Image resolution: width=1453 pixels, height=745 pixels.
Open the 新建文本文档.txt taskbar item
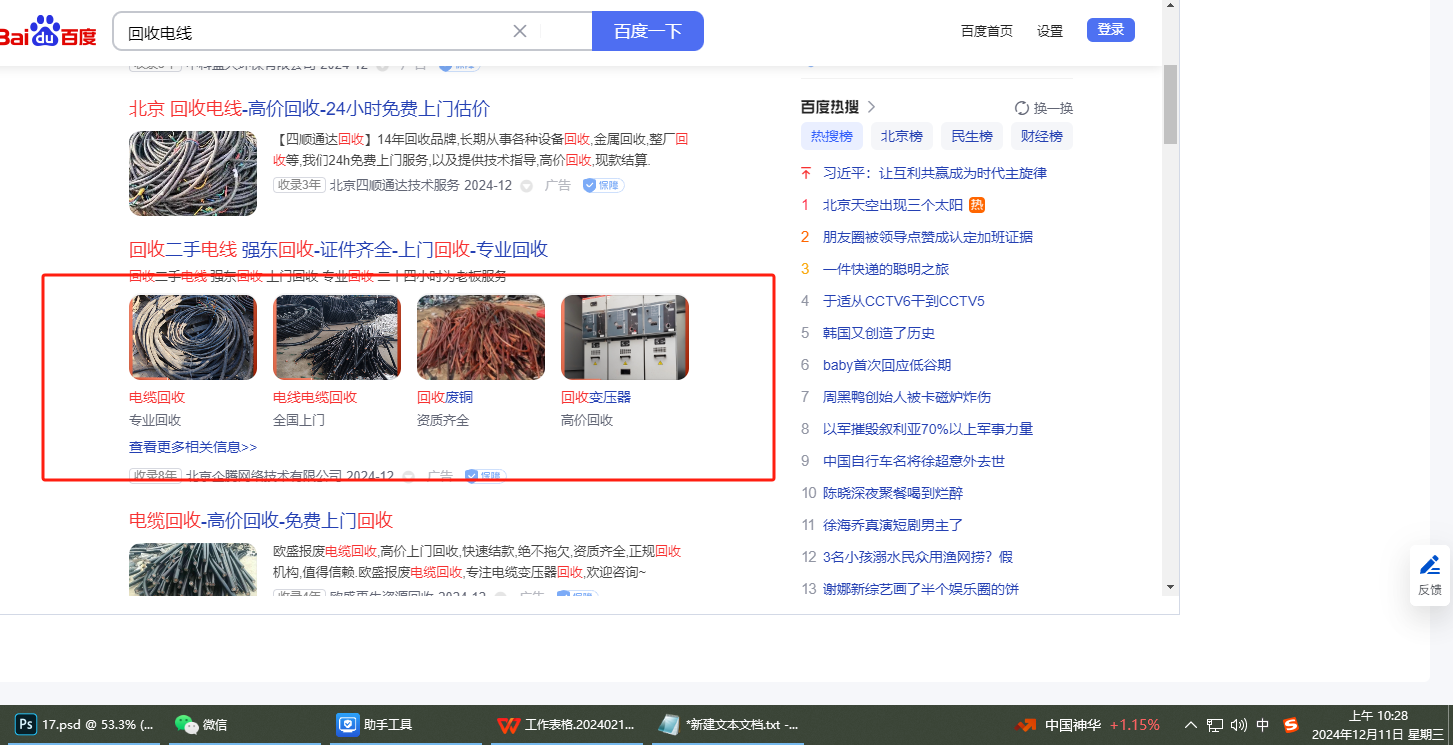point(728,725)
